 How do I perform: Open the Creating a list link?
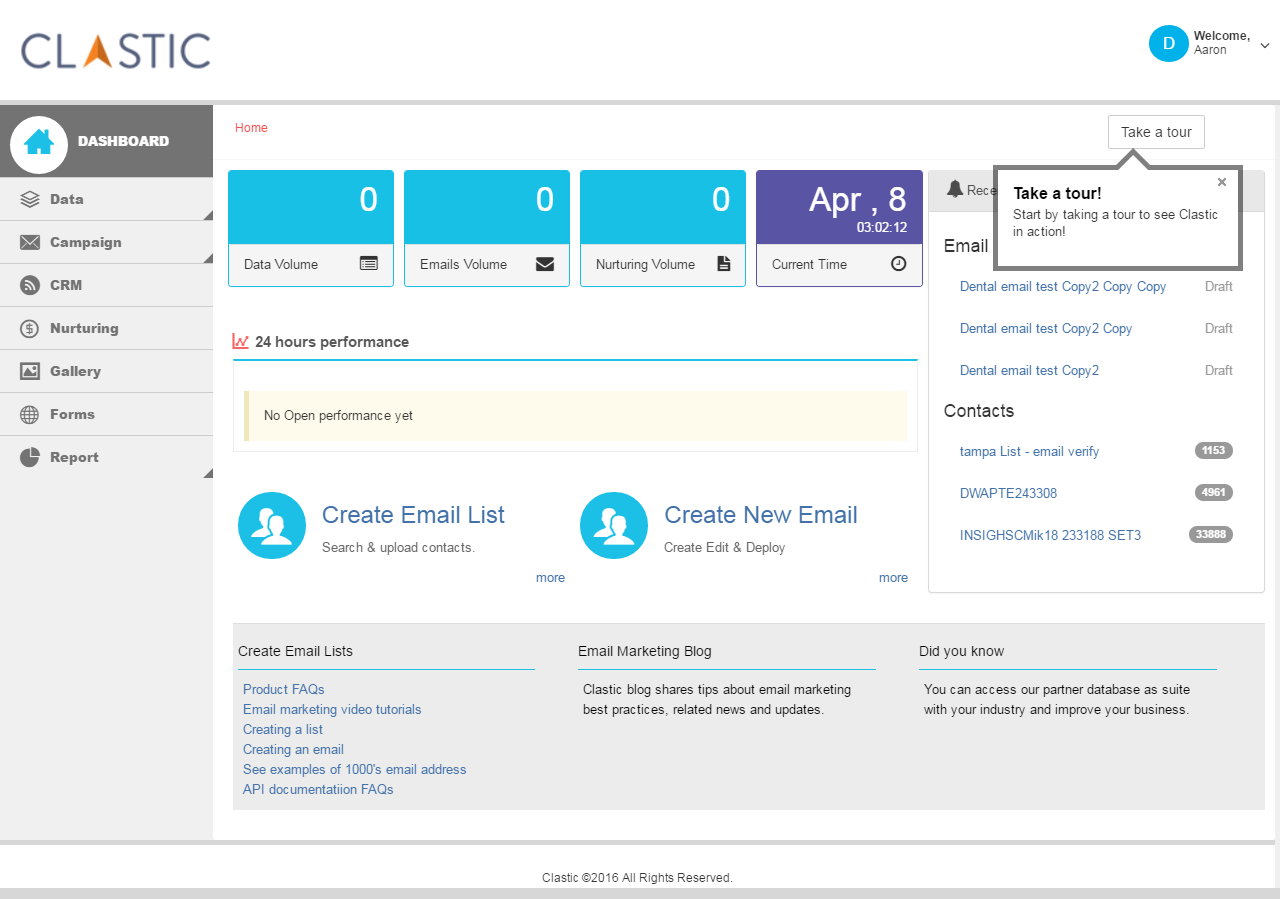283,729
